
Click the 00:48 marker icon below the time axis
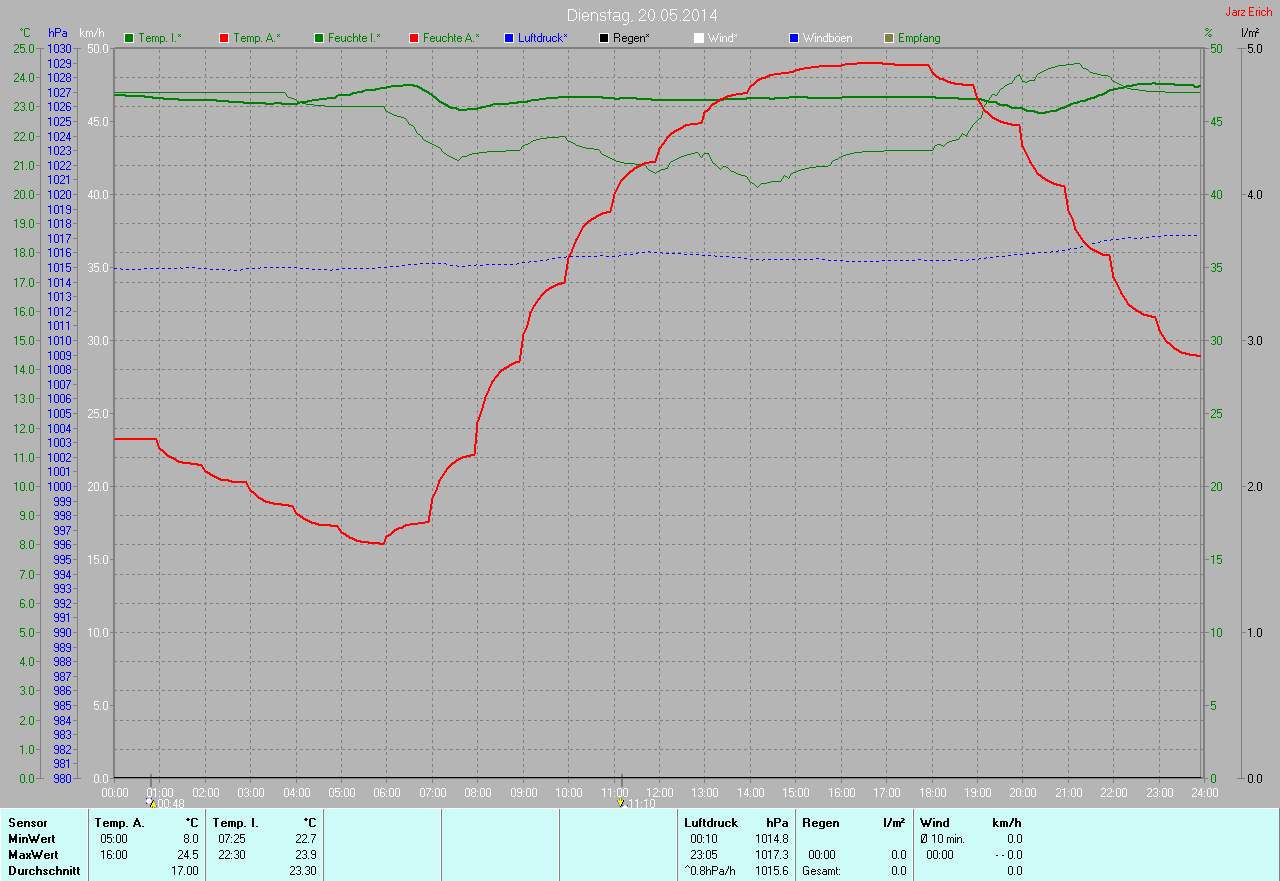pyautogui.click(x=150, y=802)
